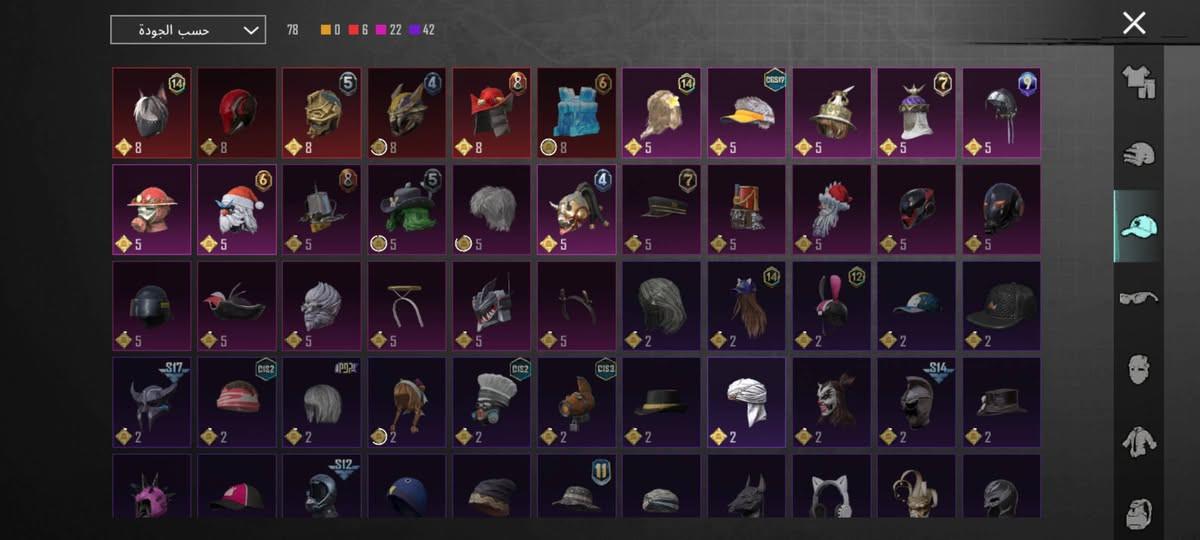Expand the حسب الجودة sort dropdown
Screen dimensions: 1200x540
(x=188, y=30)
